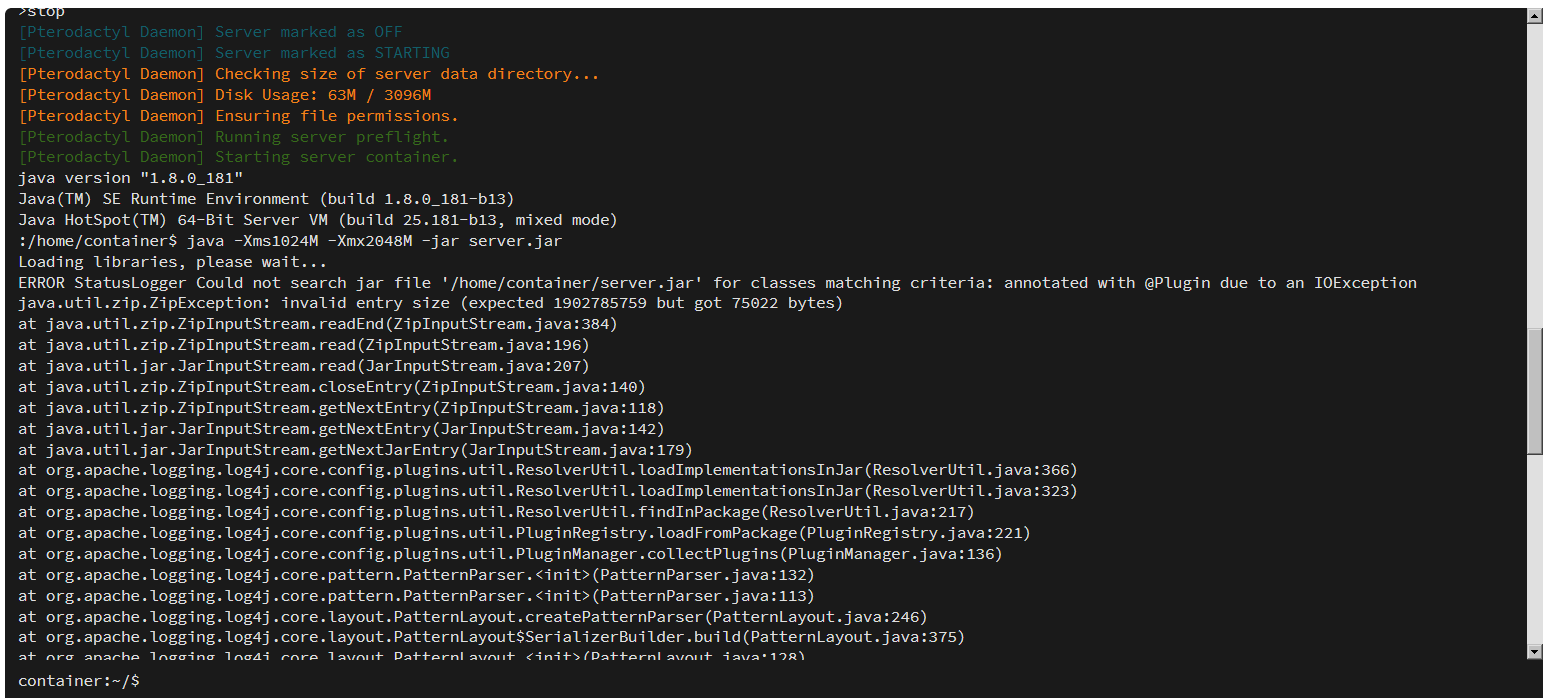This screenshot has height=698, width=1552.
Task: Click the scrollbar up arrow
Action: (x=1535, y=16)
